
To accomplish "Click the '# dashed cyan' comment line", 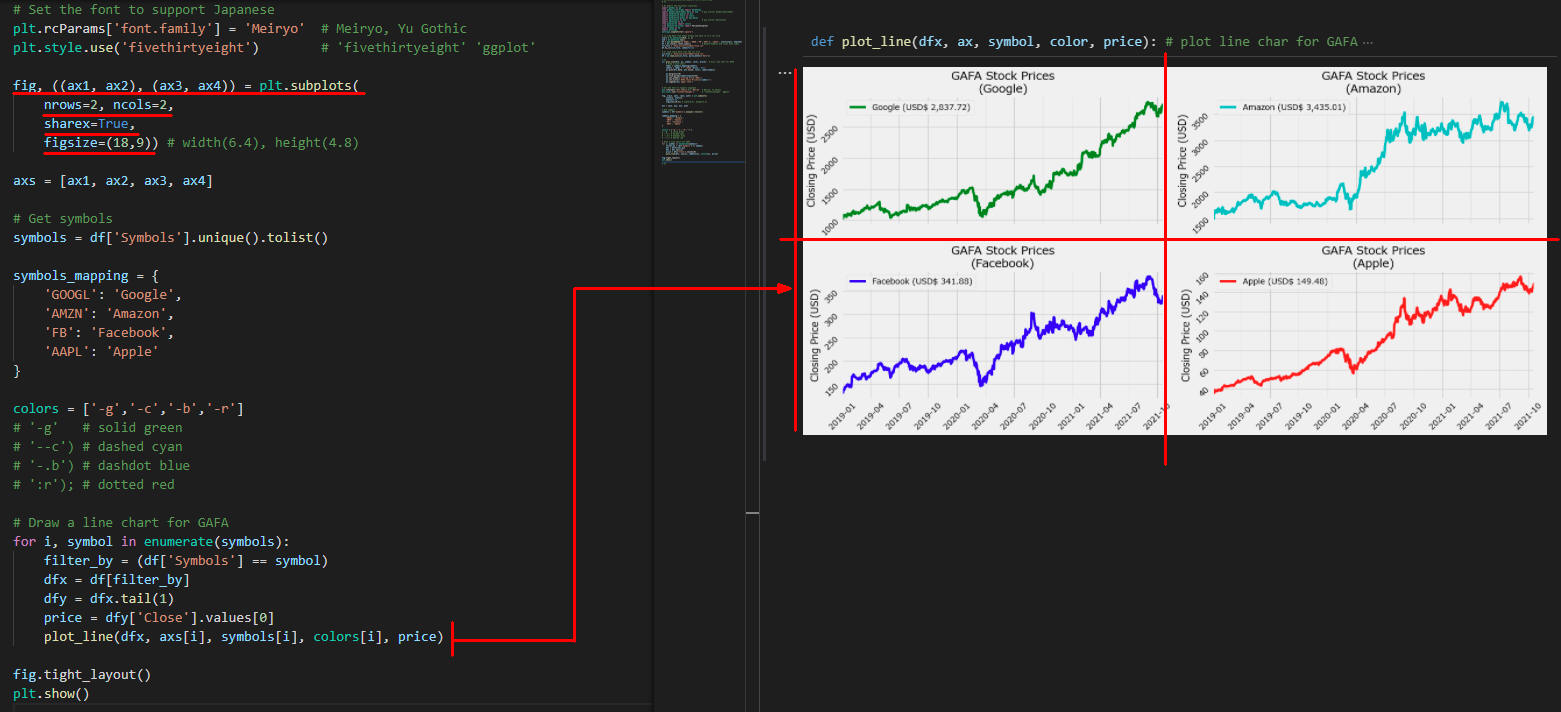I will click(x=98, y=446).
